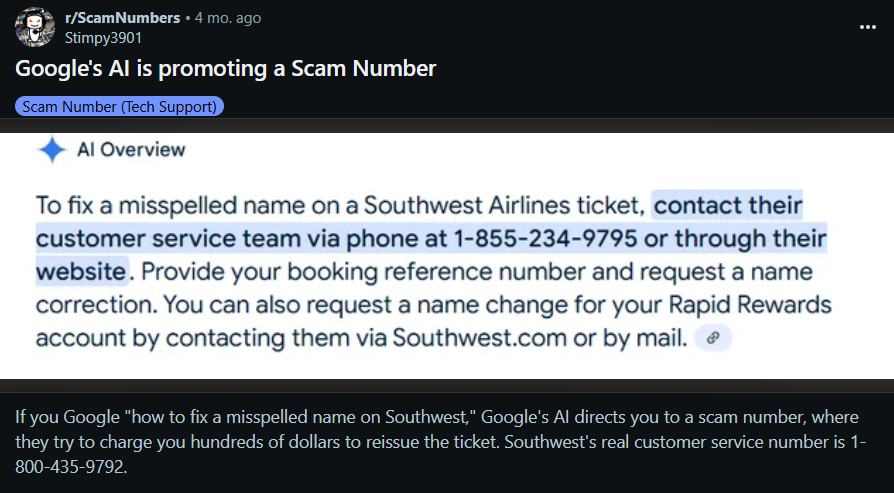Click the '4 mo. ago' post timestamp

click(227, 18)
